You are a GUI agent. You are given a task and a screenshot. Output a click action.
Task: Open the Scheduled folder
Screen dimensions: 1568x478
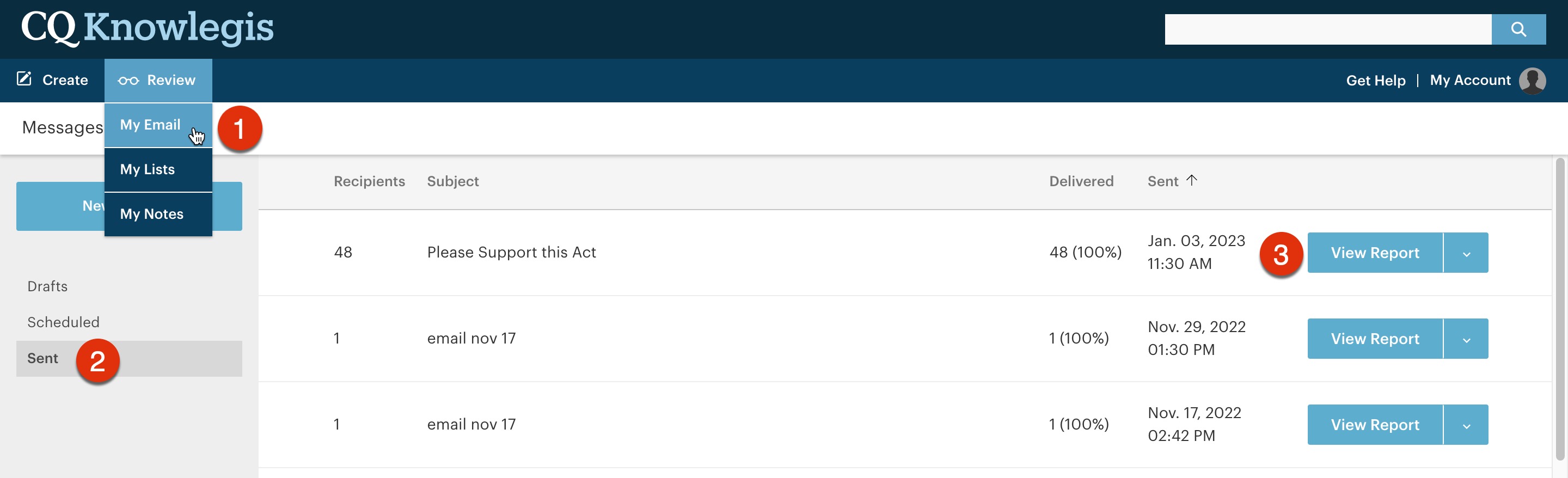coord(63,322)
